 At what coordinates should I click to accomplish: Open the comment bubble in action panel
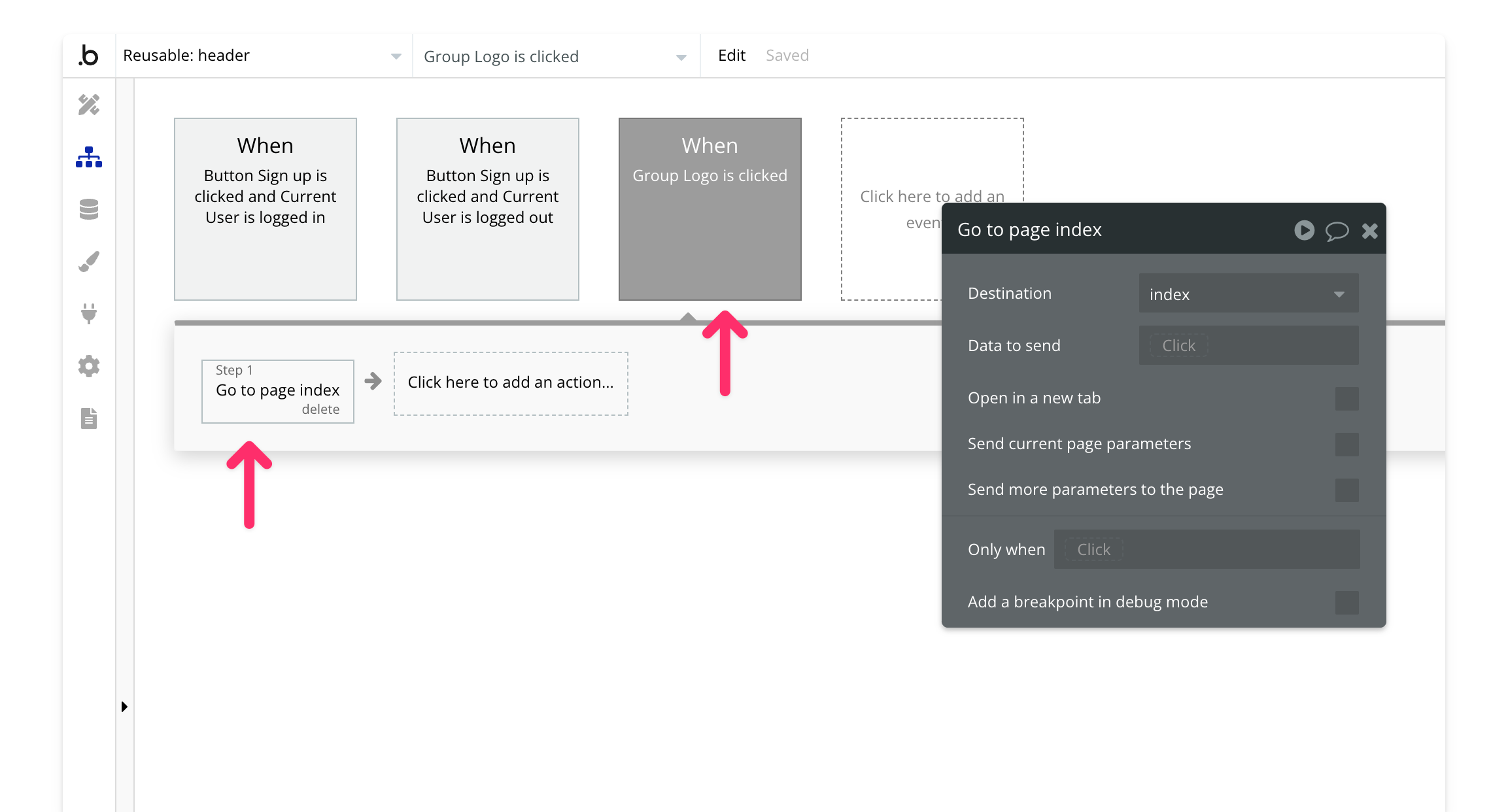click(x=1337, y=231)
